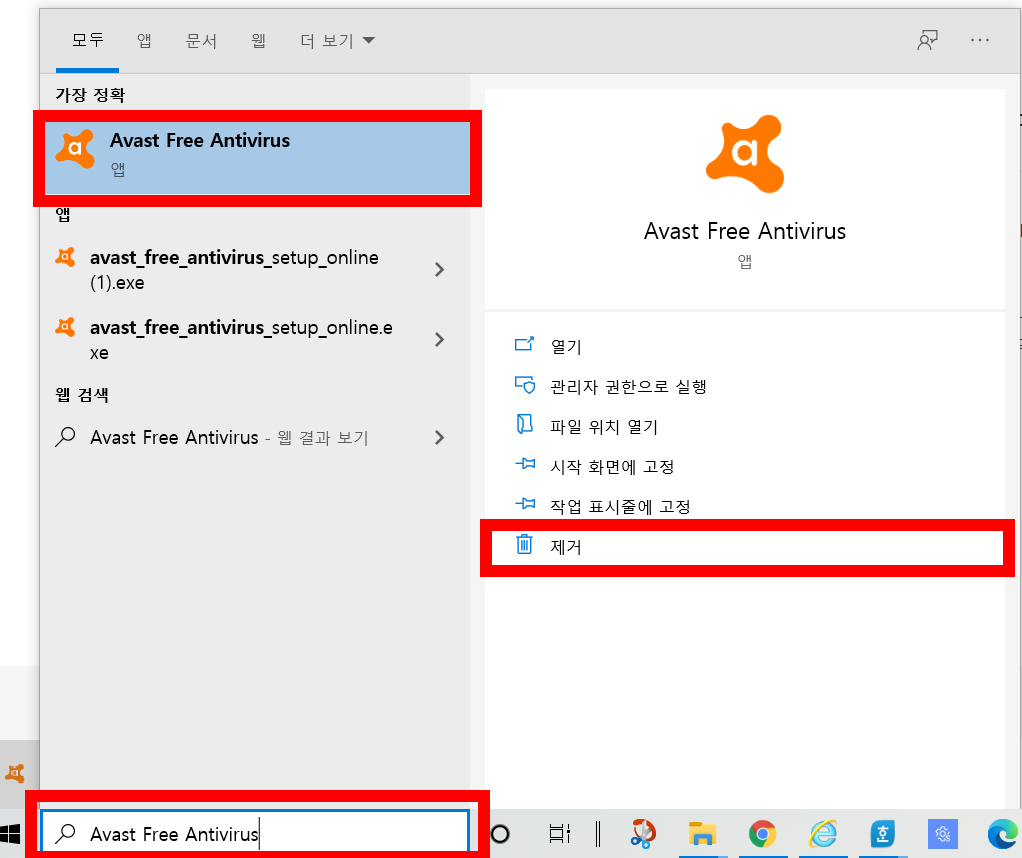Launch Snipping Tool scissors icon on taskbar
1022x858 pixels.
pyautogui.click(x=643, y=833)
